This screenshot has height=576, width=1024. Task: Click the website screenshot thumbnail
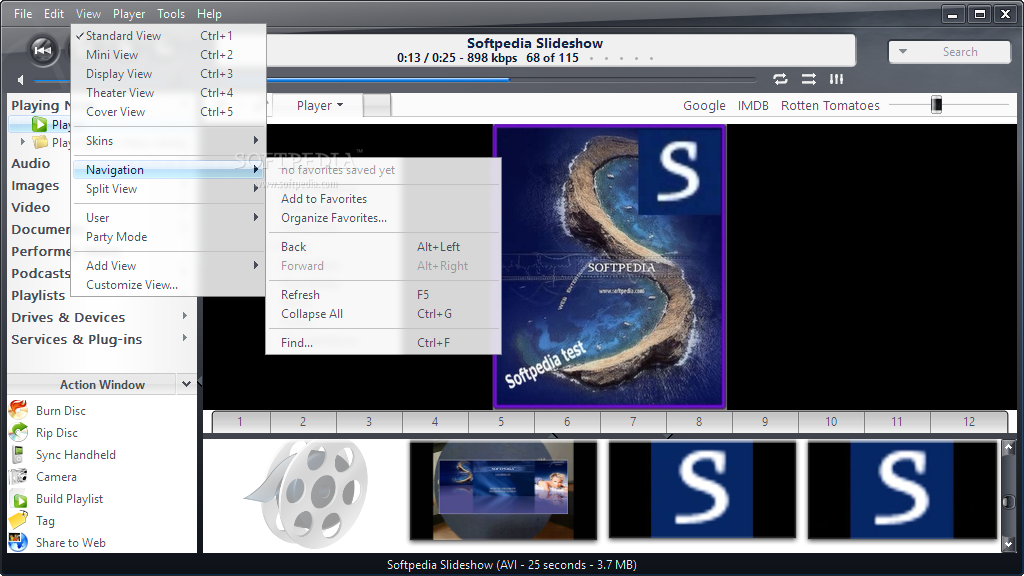coord(503,490)
